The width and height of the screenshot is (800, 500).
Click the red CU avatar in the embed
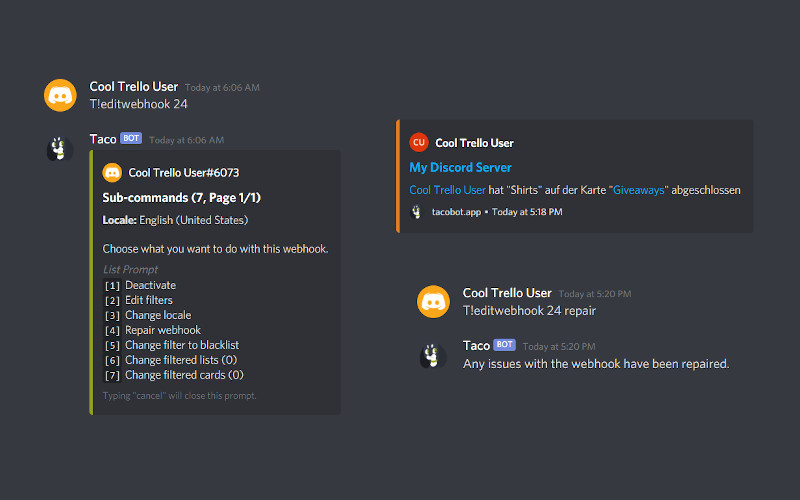pyautogui.click(x=418, y=143)
